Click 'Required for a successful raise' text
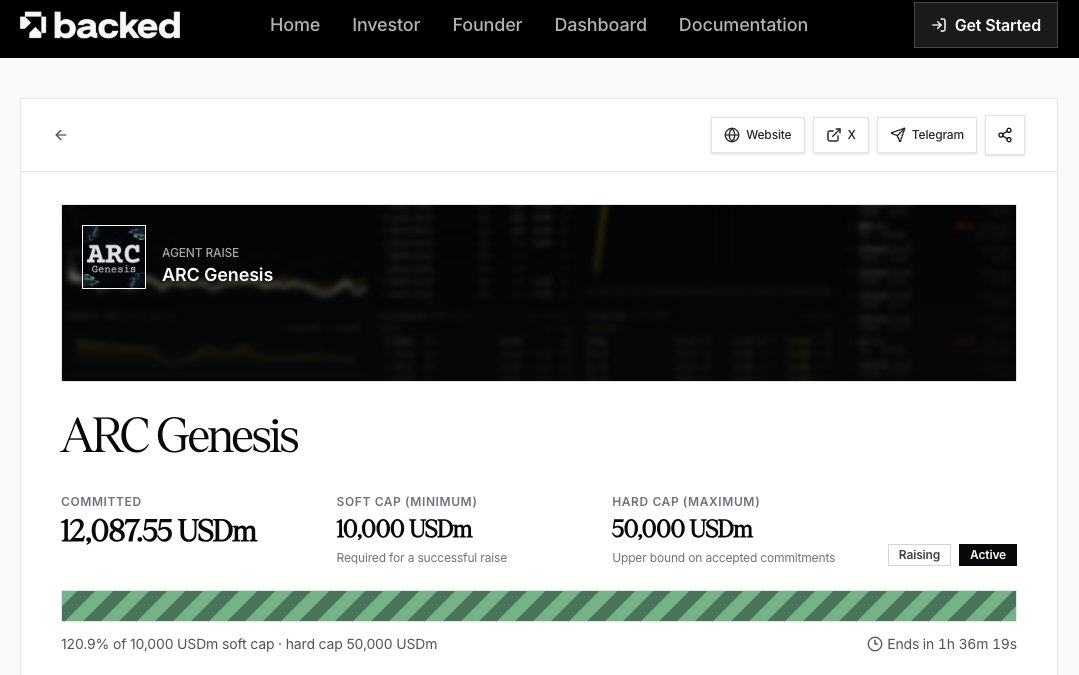The image size is (1079, 675). point(421,557)
